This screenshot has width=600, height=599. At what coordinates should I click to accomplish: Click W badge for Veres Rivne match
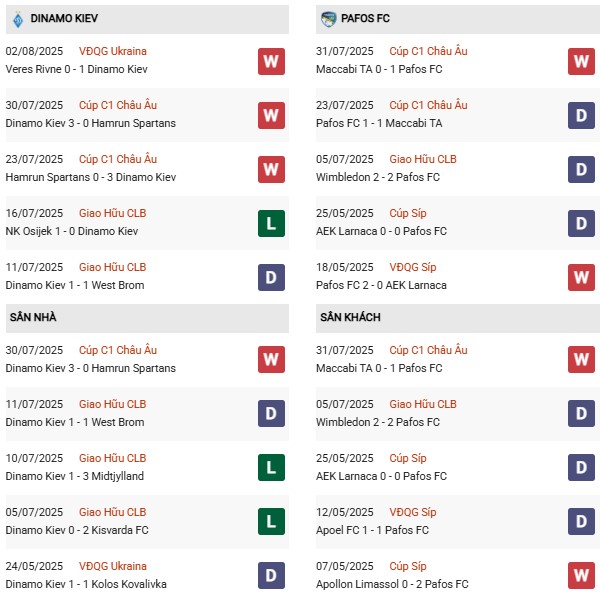point(271,61)
